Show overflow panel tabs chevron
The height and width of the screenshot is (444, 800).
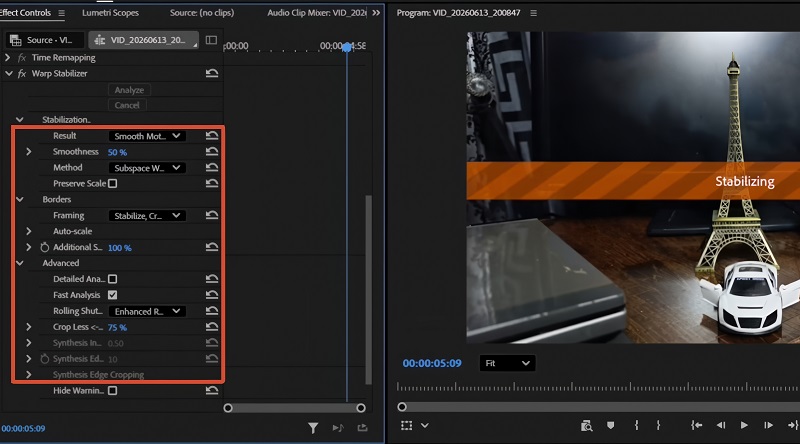377,13
